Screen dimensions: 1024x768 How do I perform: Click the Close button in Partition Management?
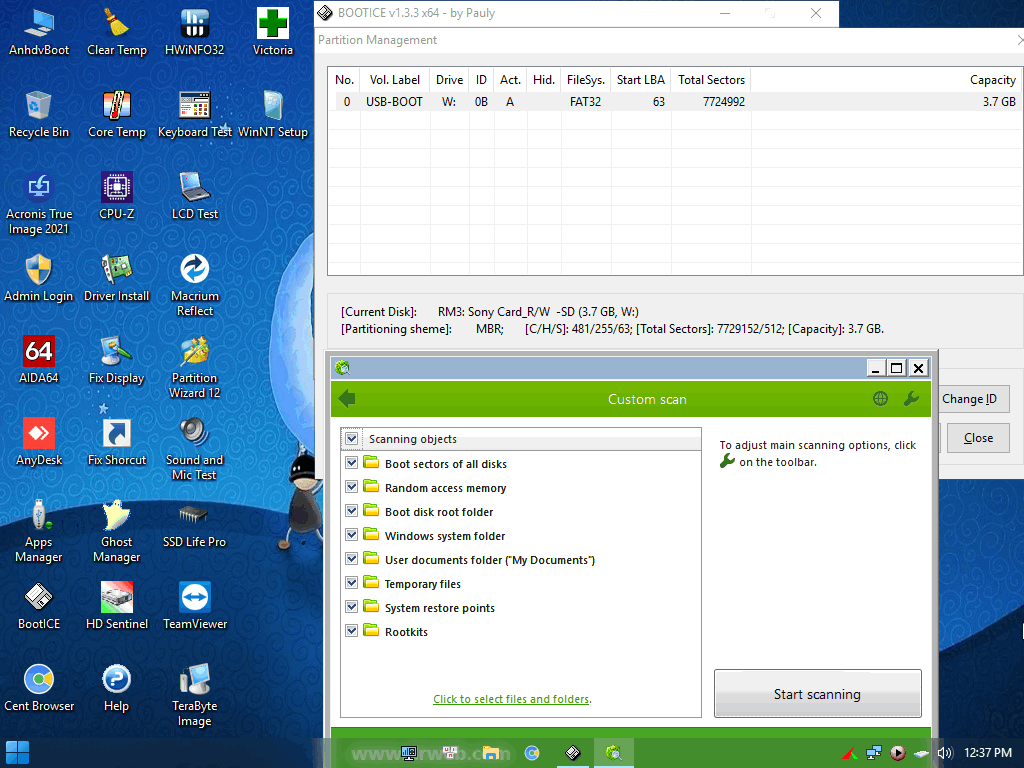(x=978, y=438)
